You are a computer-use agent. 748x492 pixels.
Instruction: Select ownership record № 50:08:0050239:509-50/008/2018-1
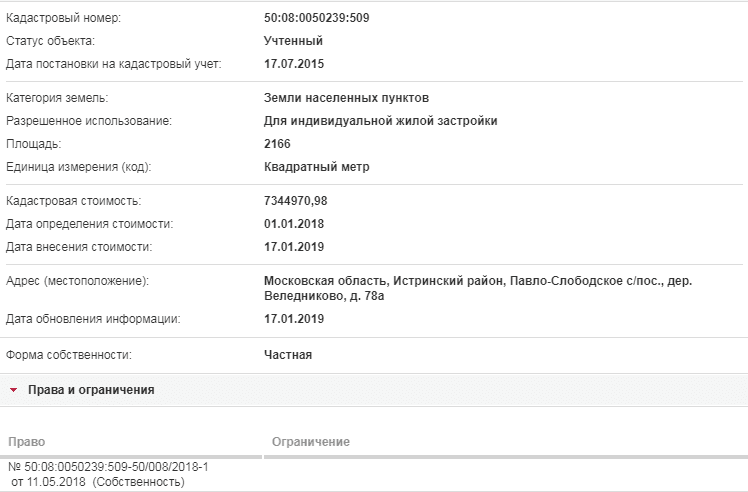click(108, 467)
